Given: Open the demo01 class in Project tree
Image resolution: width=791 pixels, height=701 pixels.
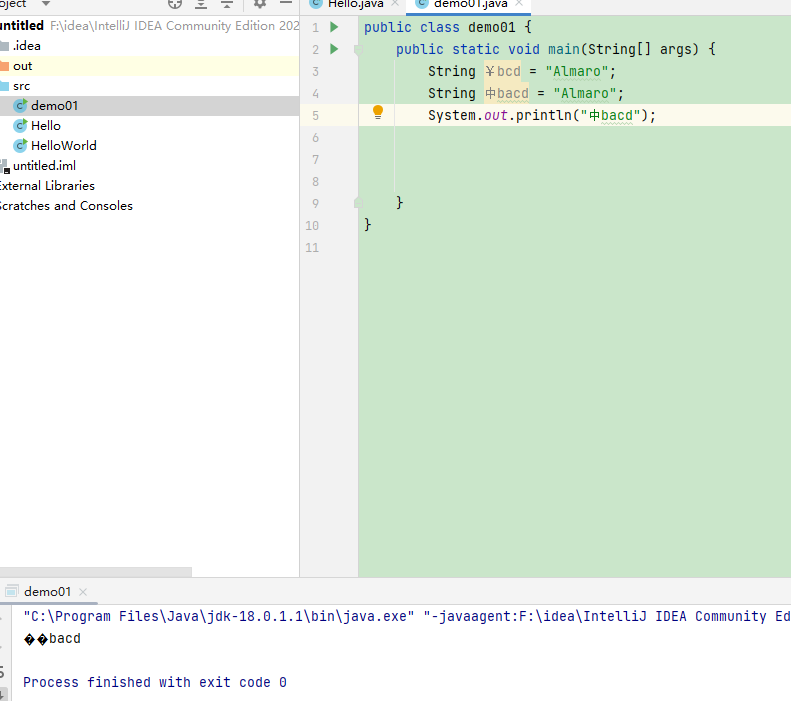Looking at the screenshot, I should click(54, 106).
